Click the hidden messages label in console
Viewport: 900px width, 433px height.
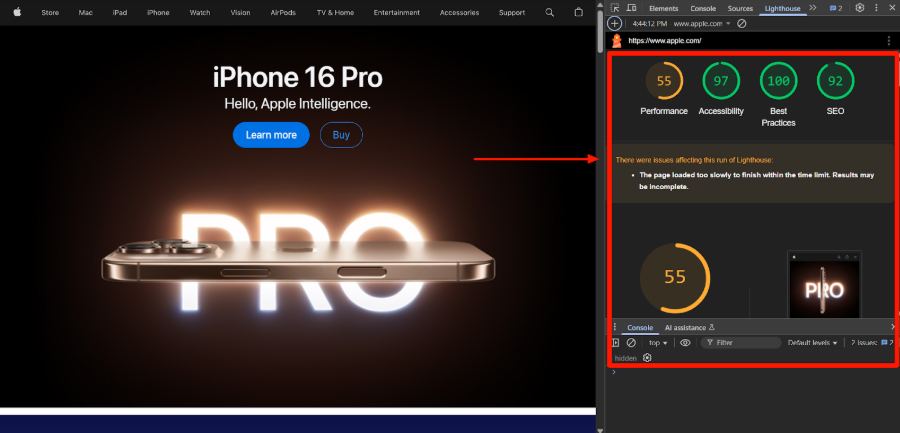626,358
